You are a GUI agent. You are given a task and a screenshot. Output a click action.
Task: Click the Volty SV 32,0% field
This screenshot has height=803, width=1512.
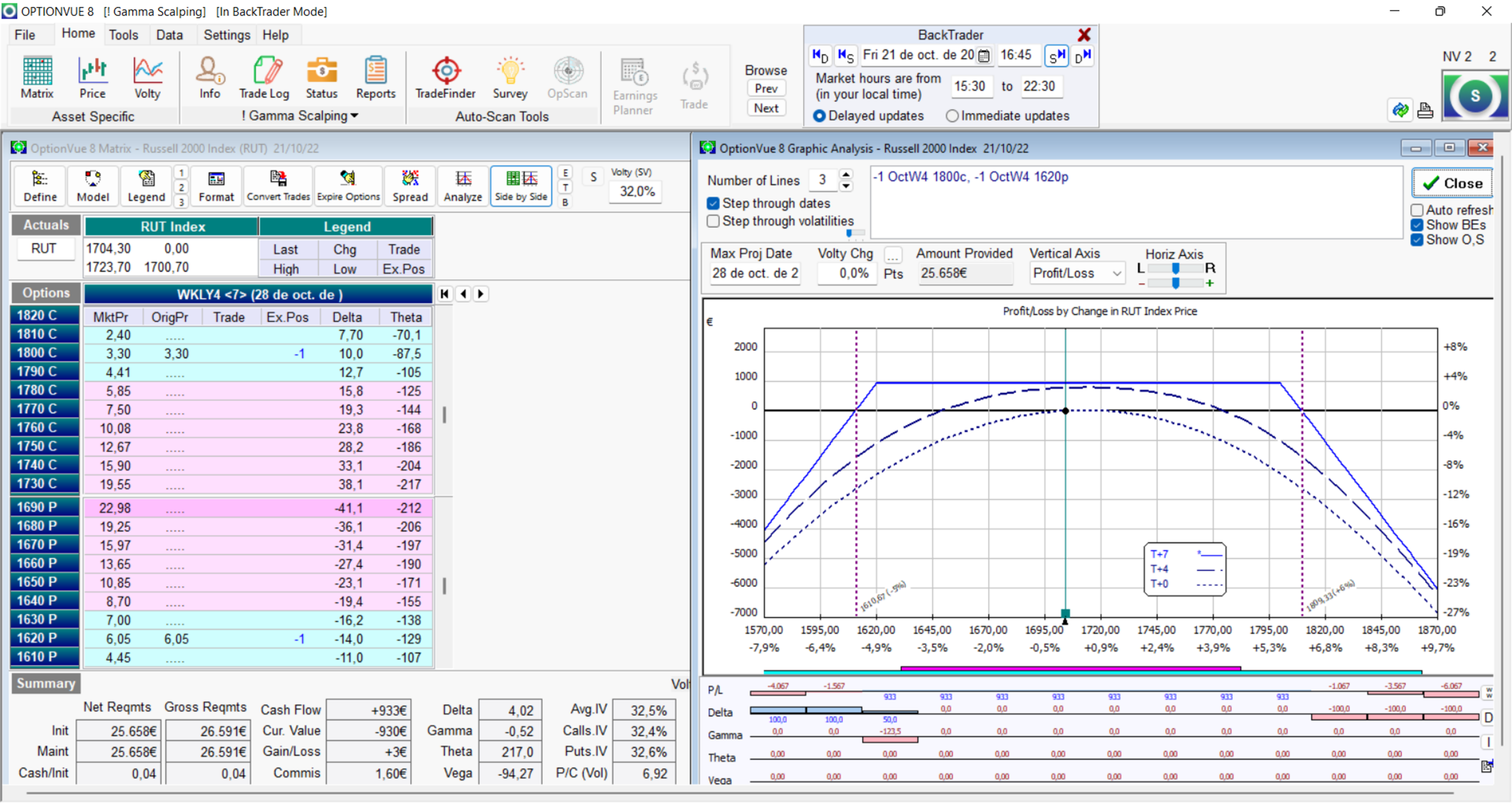[636, 192]
